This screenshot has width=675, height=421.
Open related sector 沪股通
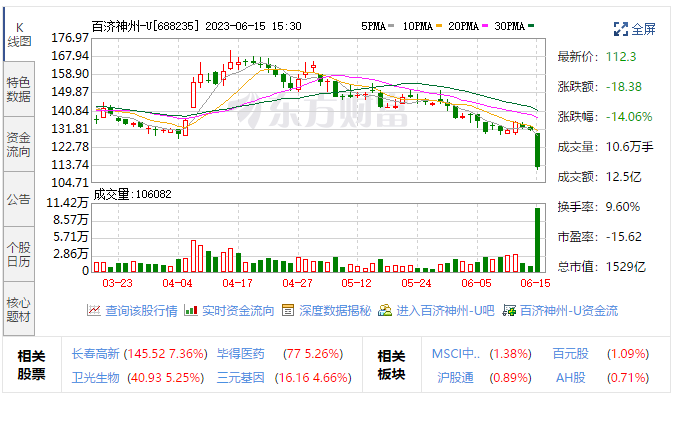(x=455, y=378)
